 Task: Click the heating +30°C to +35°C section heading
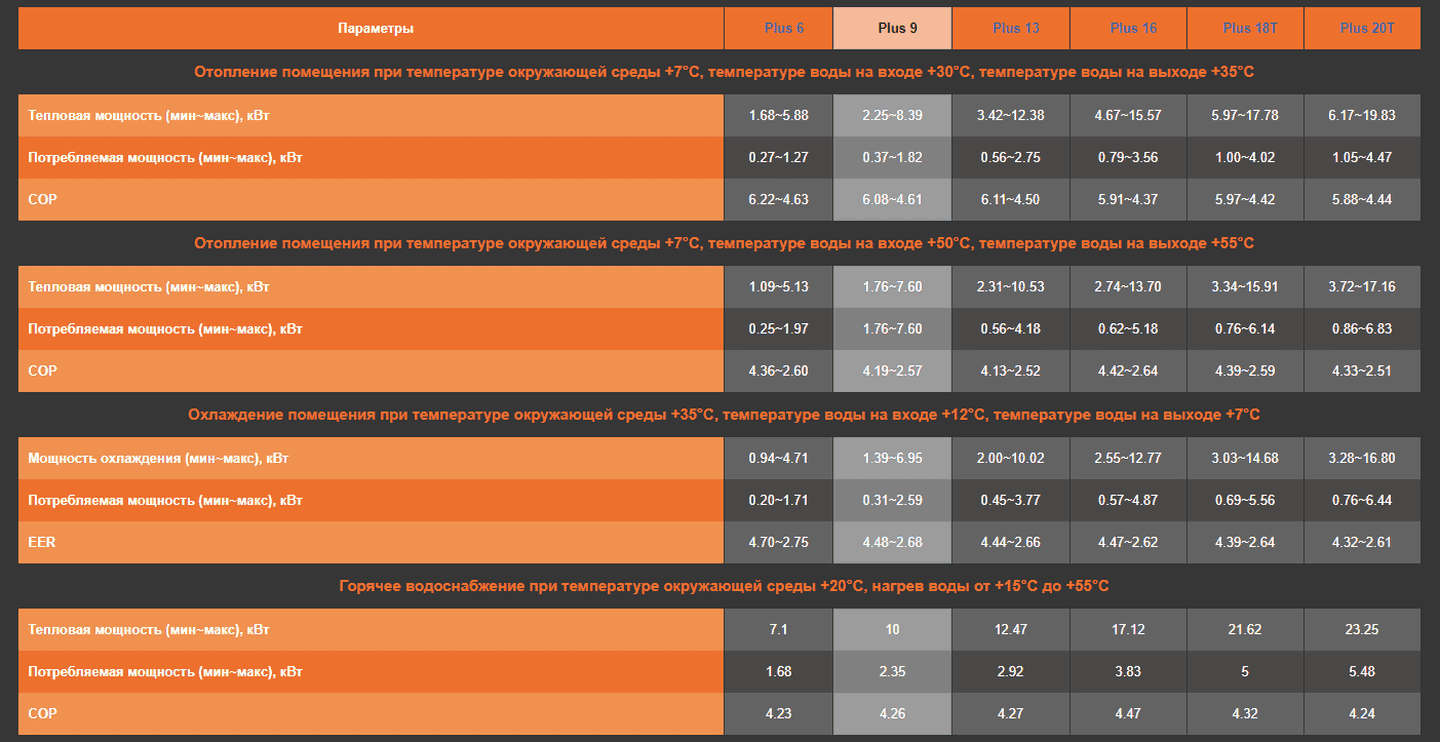[723, 72]
